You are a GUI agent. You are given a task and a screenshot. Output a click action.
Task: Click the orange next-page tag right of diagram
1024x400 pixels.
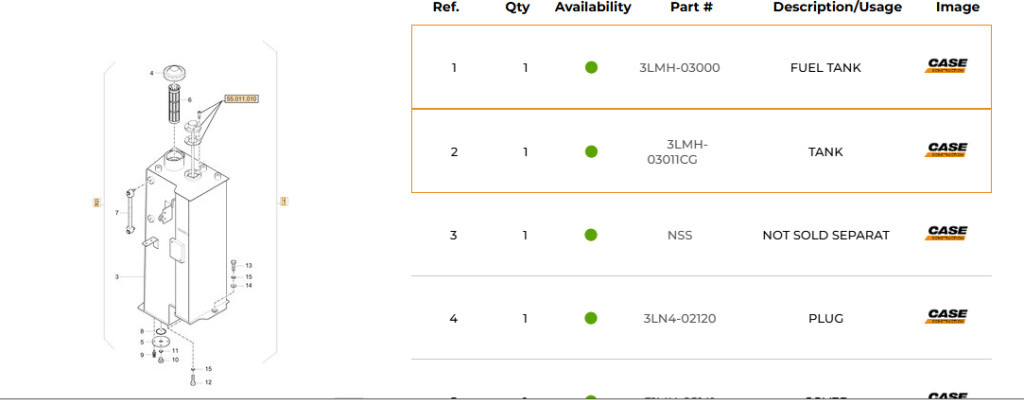pos(284,201)
